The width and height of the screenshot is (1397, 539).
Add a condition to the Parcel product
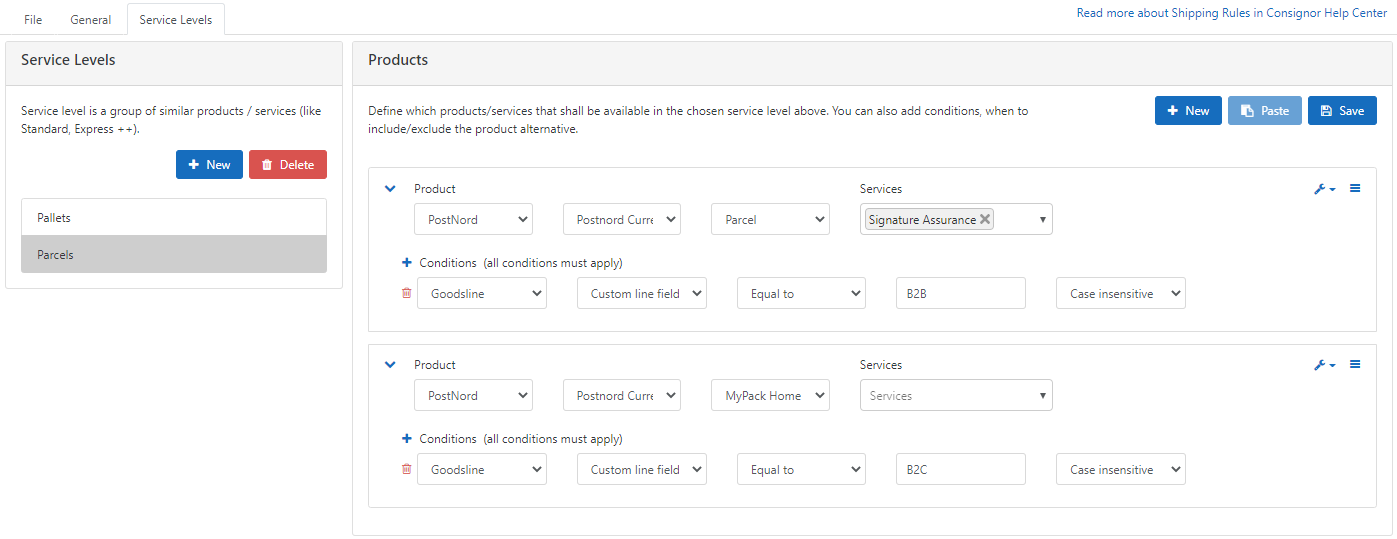coord(407,263)
